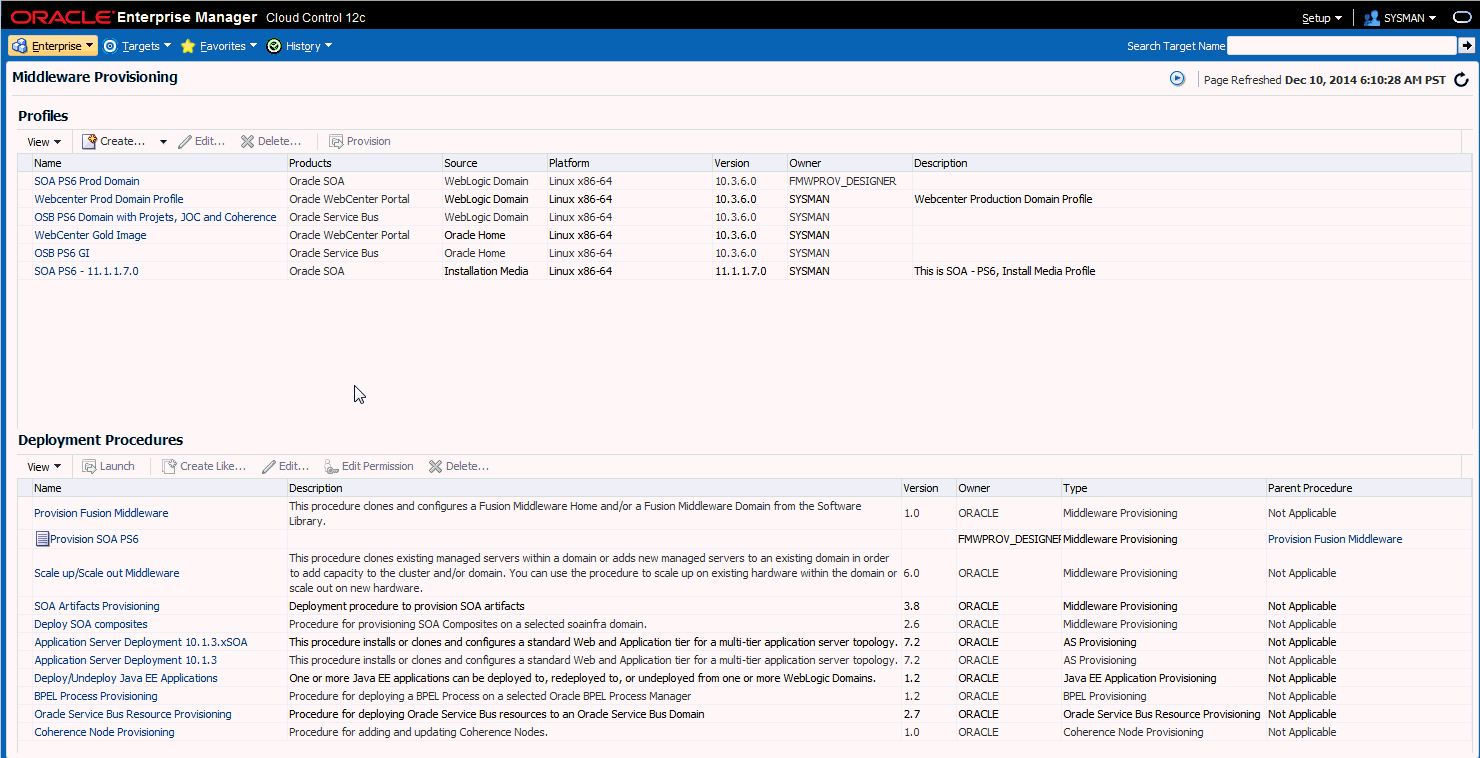Click the Create Like toolbar button

point(204,466)
